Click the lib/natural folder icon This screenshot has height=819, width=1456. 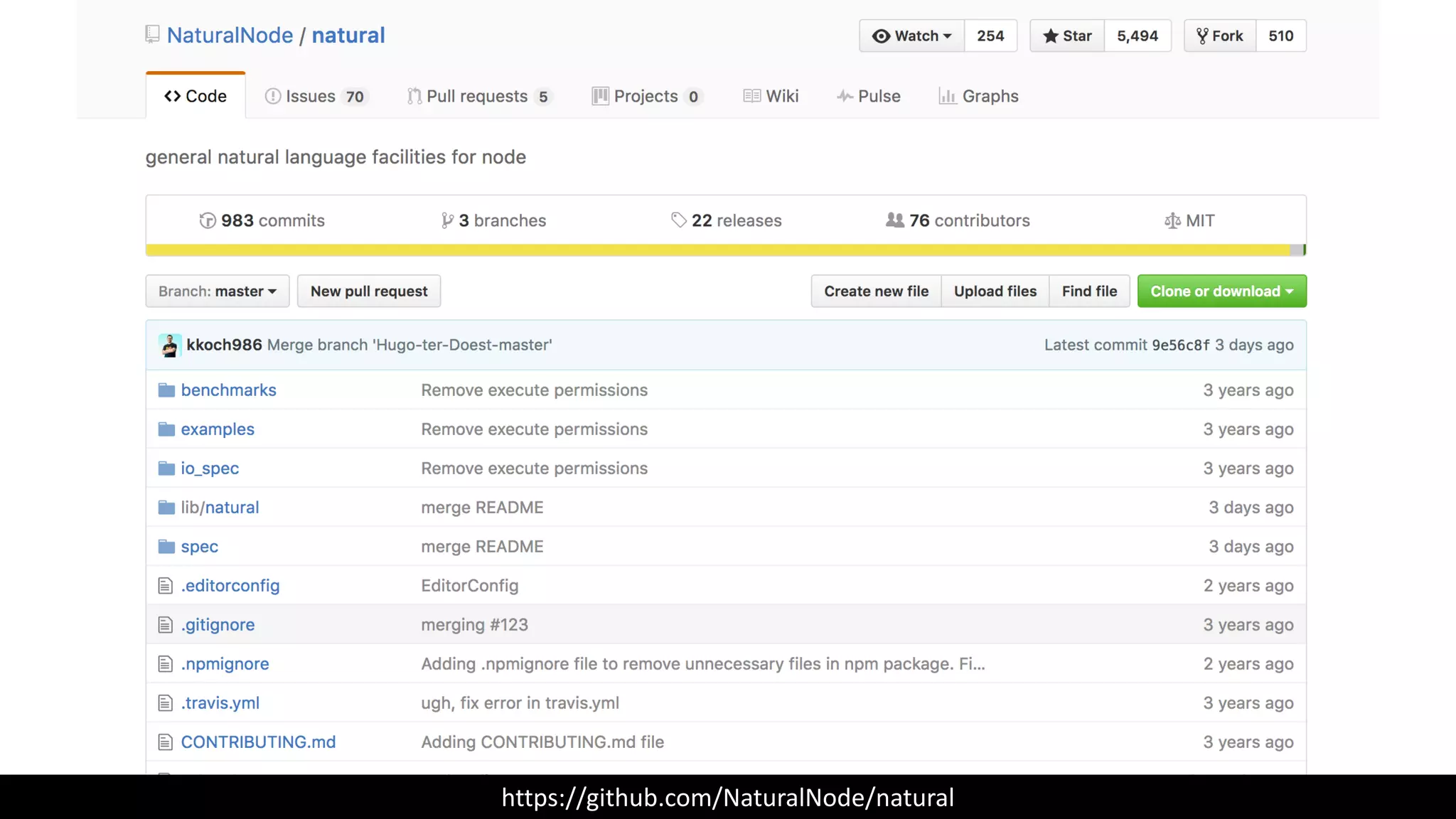point(166,507)
